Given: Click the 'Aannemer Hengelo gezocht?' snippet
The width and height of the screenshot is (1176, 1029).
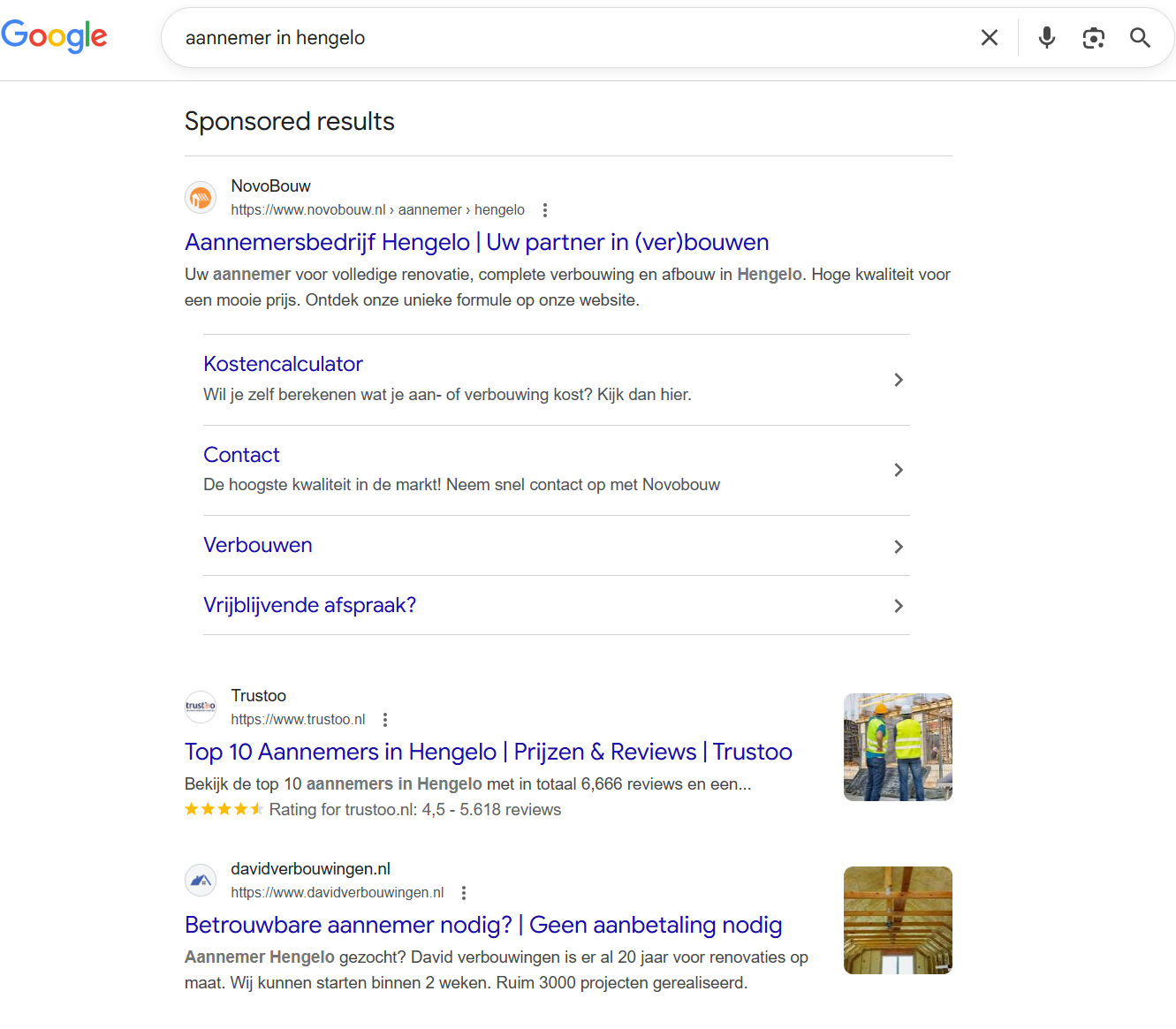Looking at the screenshot, I should 497,970.
